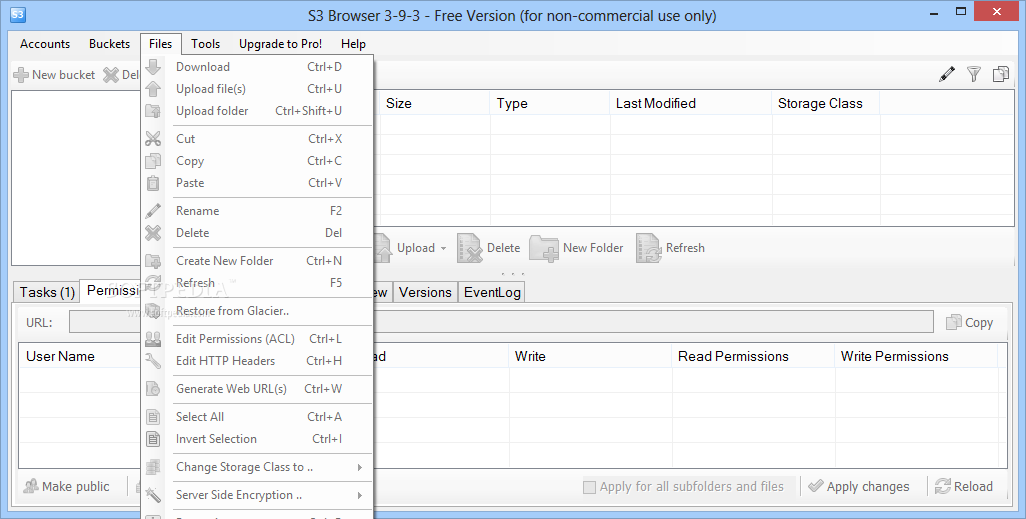Click Refresh button in file toolbar
The image size is (1026, 519).
click(x=671, y=248)
